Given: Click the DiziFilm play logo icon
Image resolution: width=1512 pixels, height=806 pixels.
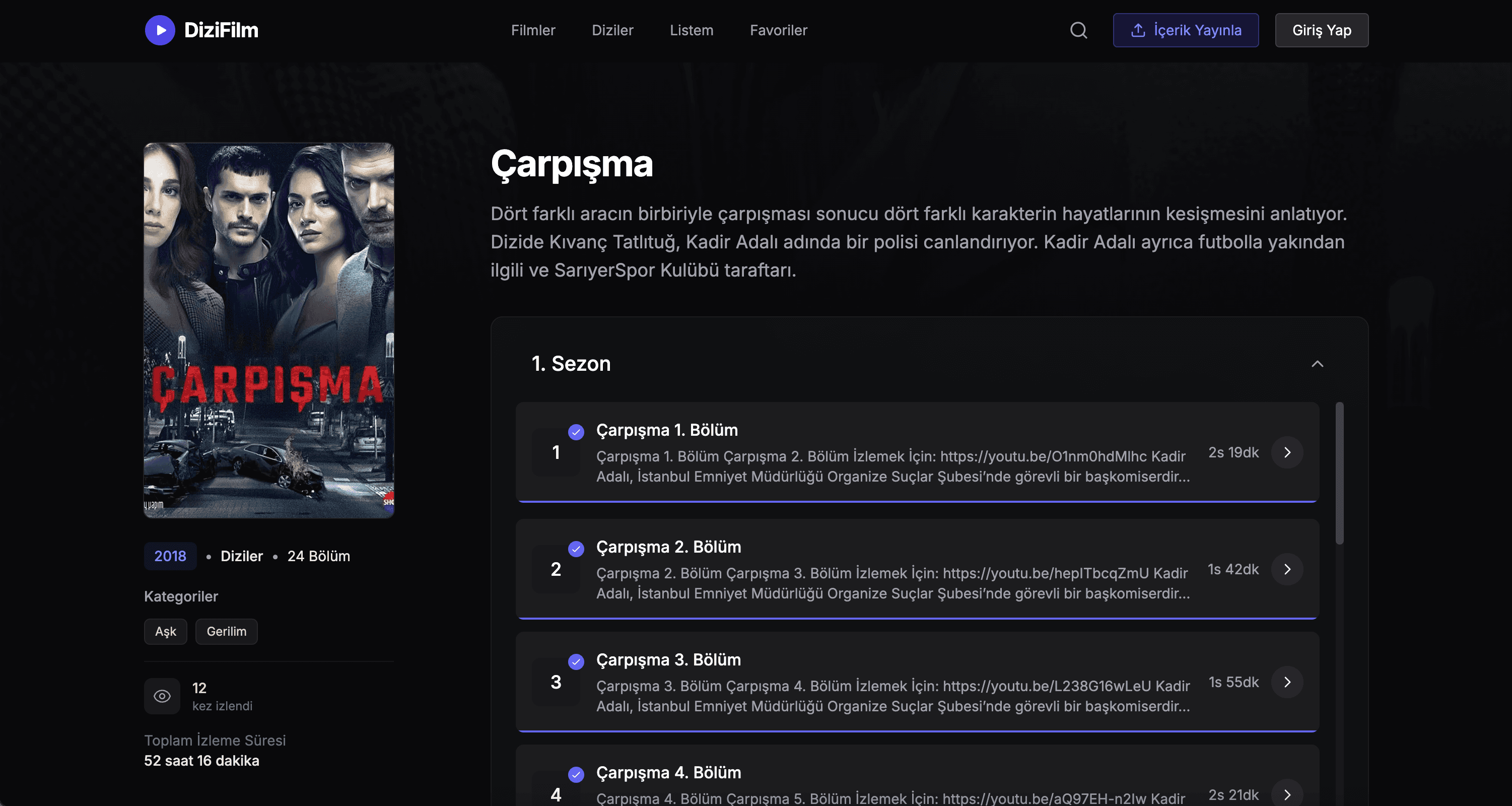Looking at the screenshot, I should 160,30.
